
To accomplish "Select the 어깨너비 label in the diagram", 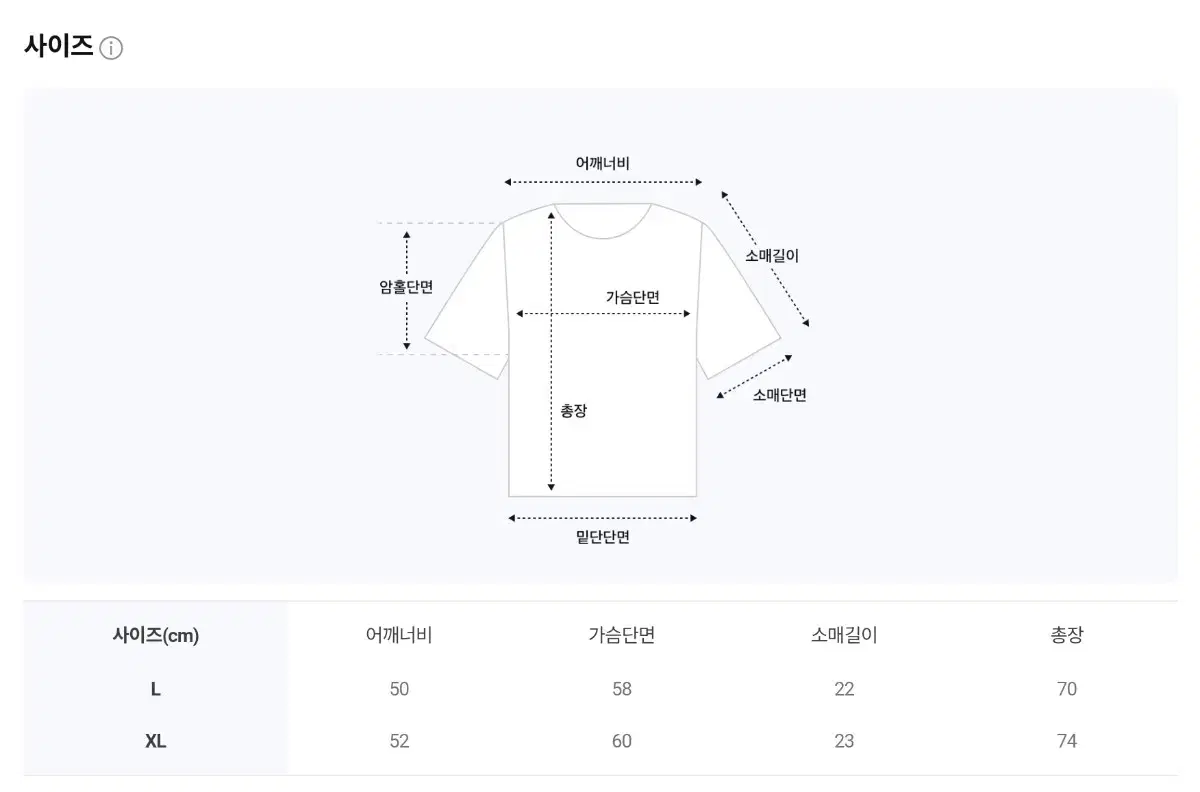I will (x=603, y=163).
